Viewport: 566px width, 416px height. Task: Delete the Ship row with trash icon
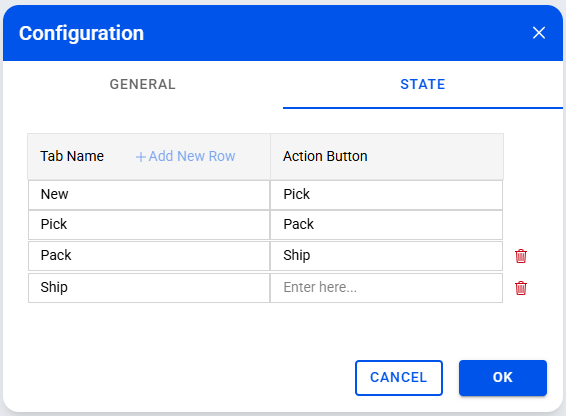tap(521, 288)
